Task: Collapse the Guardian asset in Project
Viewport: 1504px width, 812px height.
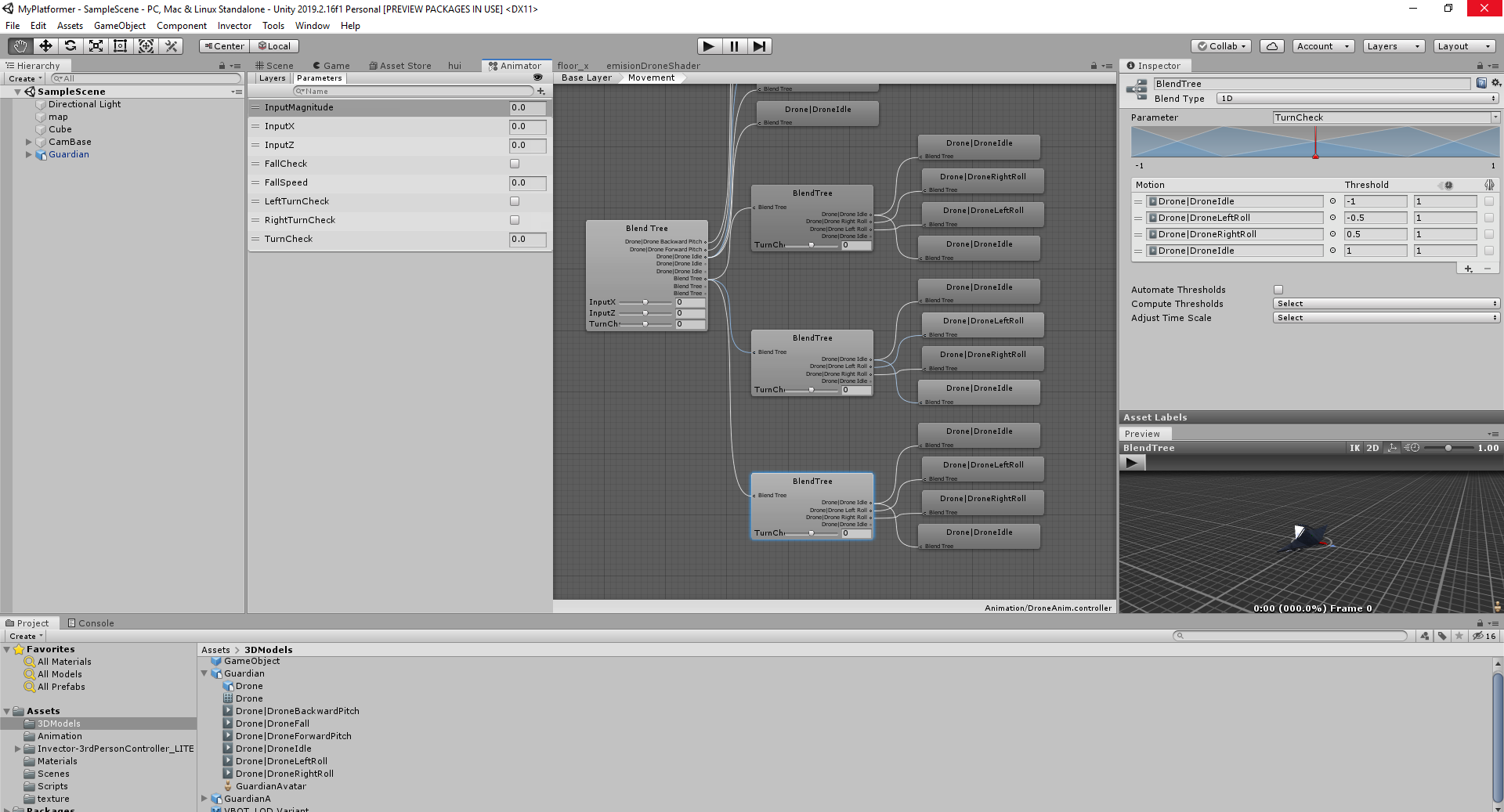Action: tap(204, 673)
